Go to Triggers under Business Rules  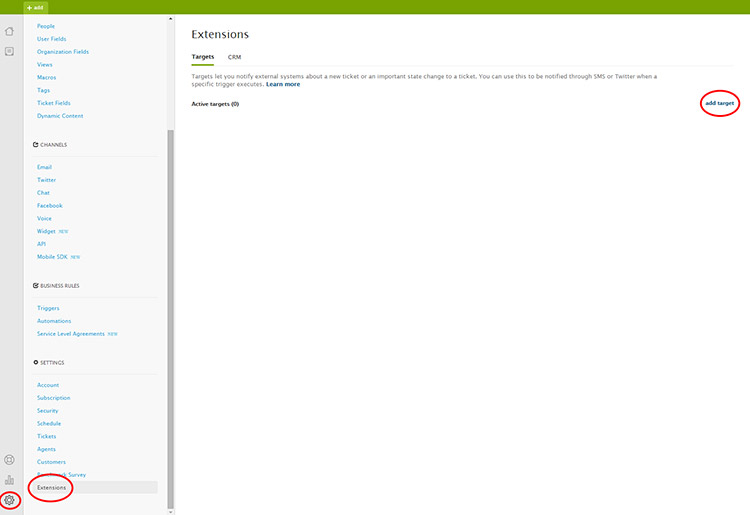point(48,308)
